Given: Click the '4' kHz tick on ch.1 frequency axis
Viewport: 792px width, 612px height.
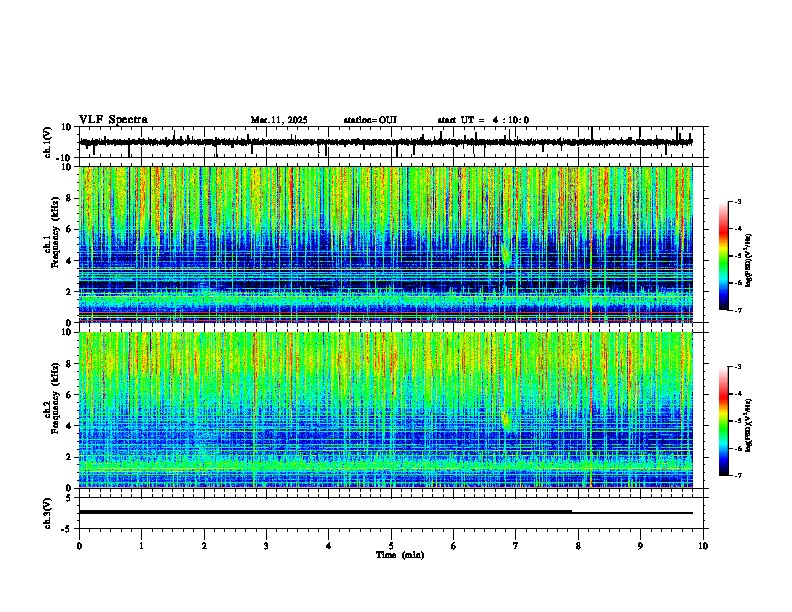Looking at the screenshot, I should (x=69, y=261).
